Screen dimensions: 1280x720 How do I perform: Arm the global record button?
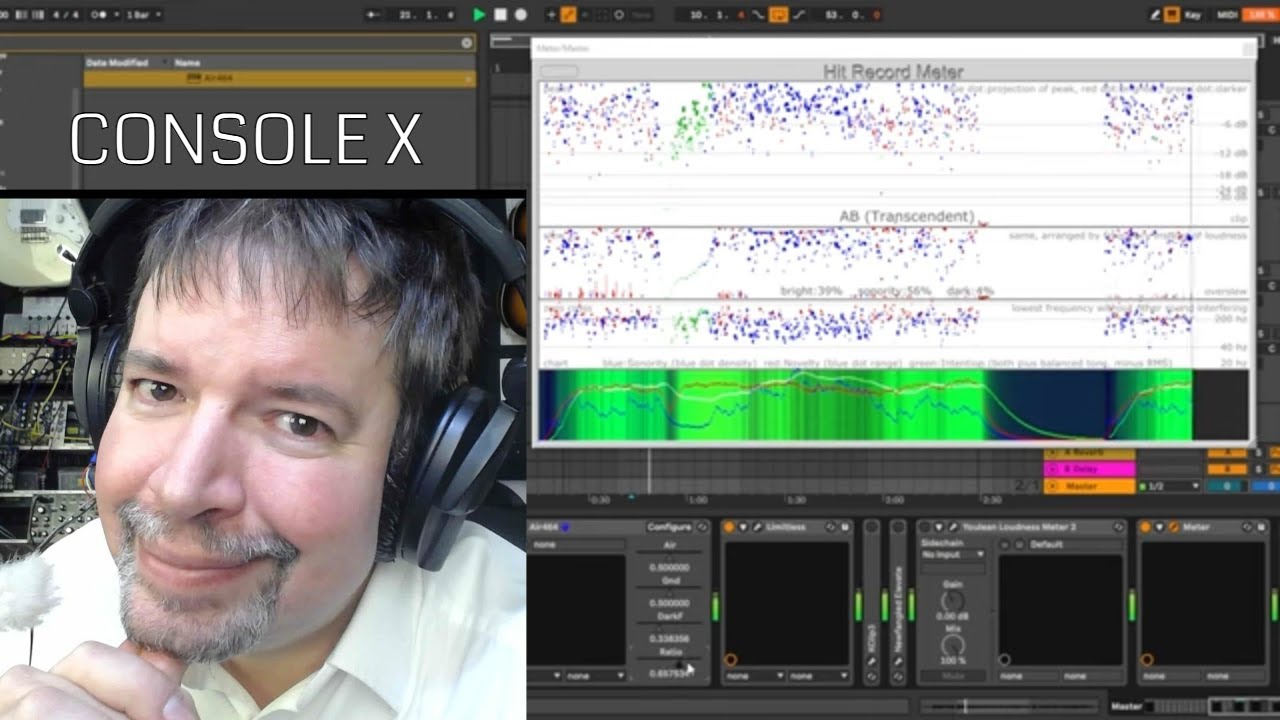tap(521, 15)
